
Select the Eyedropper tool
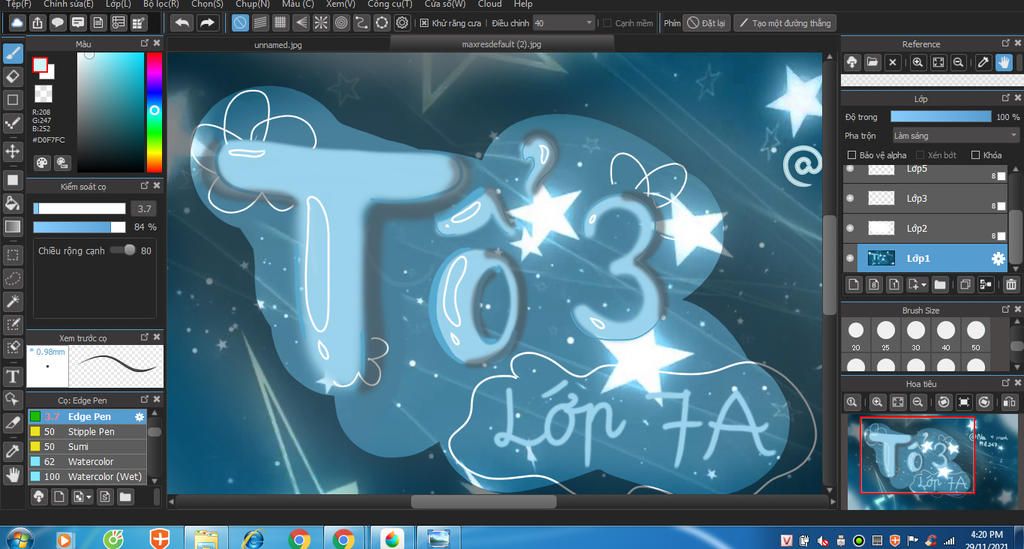point(13,450)
